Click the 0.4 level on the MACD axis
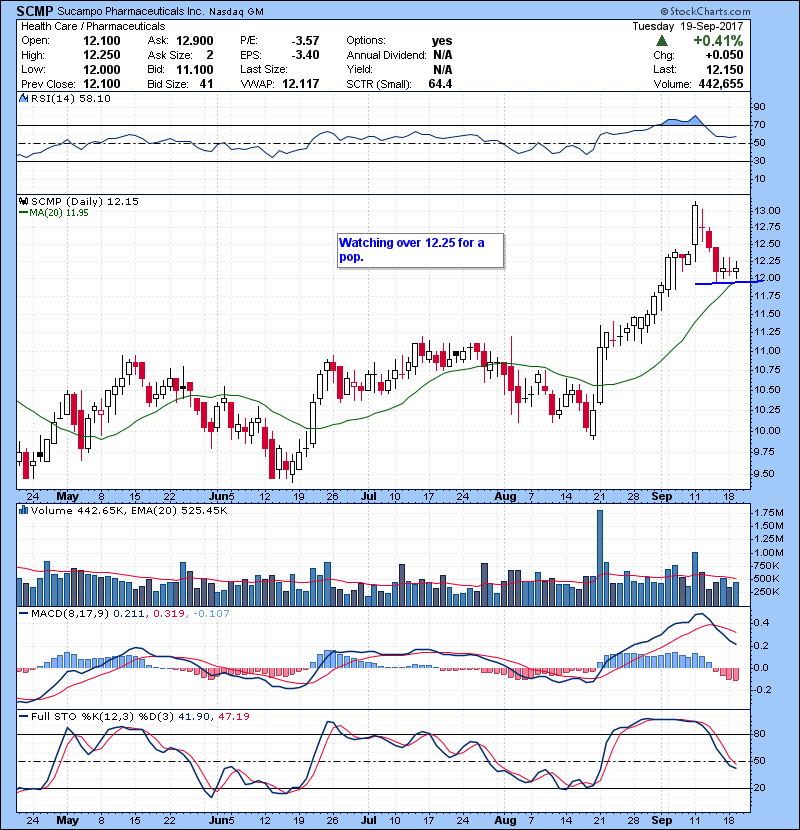Image resolution: width=800 pixels, height=830 pixels. click(761, 622)
